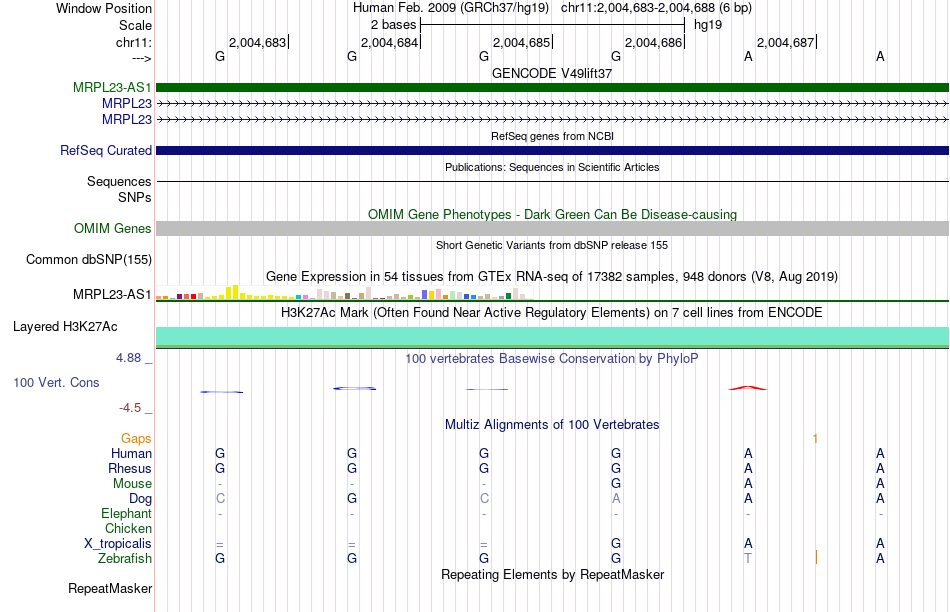Open the Common dbSNP(155) track label
Image resolution: width=950 pixels, height=612 pixels.
click(89, 259)
